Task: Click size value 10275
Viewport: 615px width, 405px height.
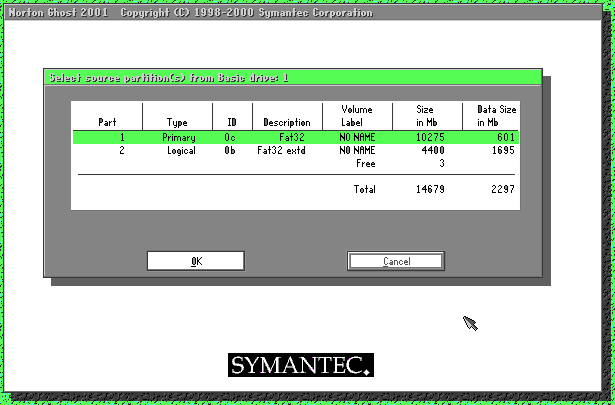Action: [x=430, y=137]
